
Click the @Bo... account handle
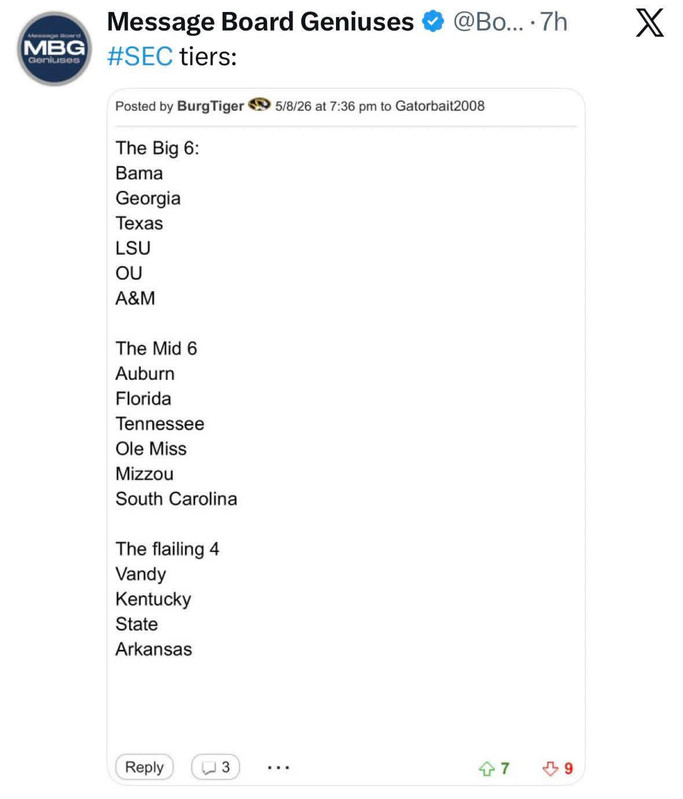click(x=488, y=22)
